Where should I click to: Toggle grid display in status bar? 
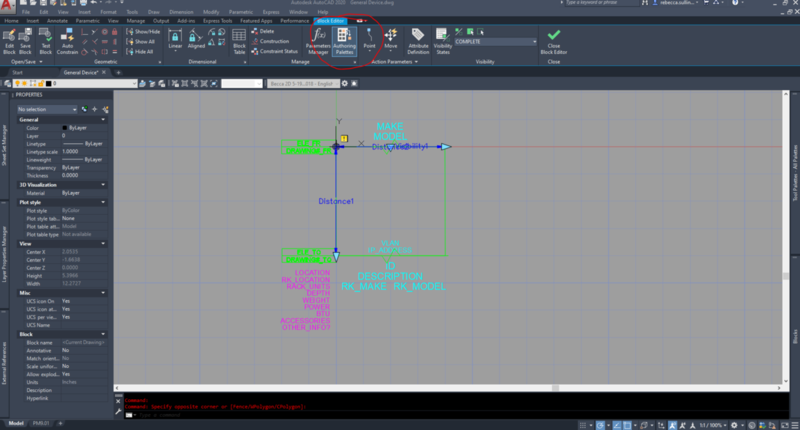[x=582, y=425]
